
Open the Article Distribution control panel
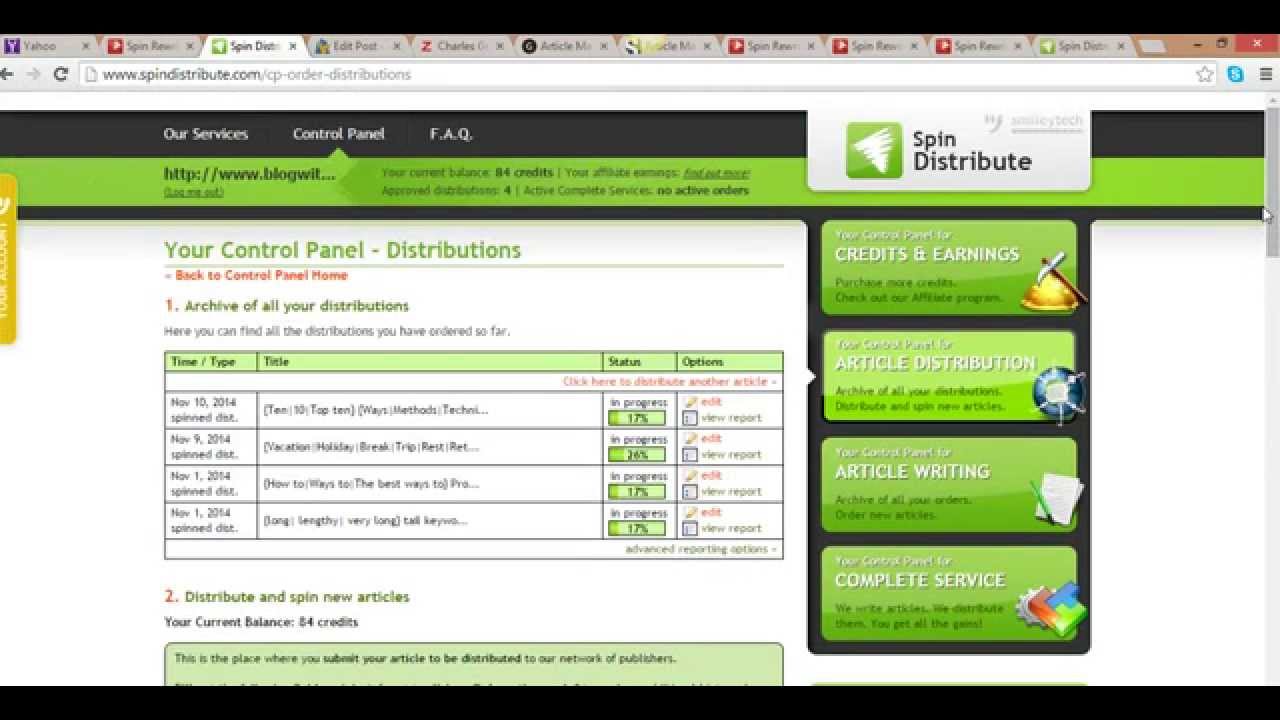[948, 376]
